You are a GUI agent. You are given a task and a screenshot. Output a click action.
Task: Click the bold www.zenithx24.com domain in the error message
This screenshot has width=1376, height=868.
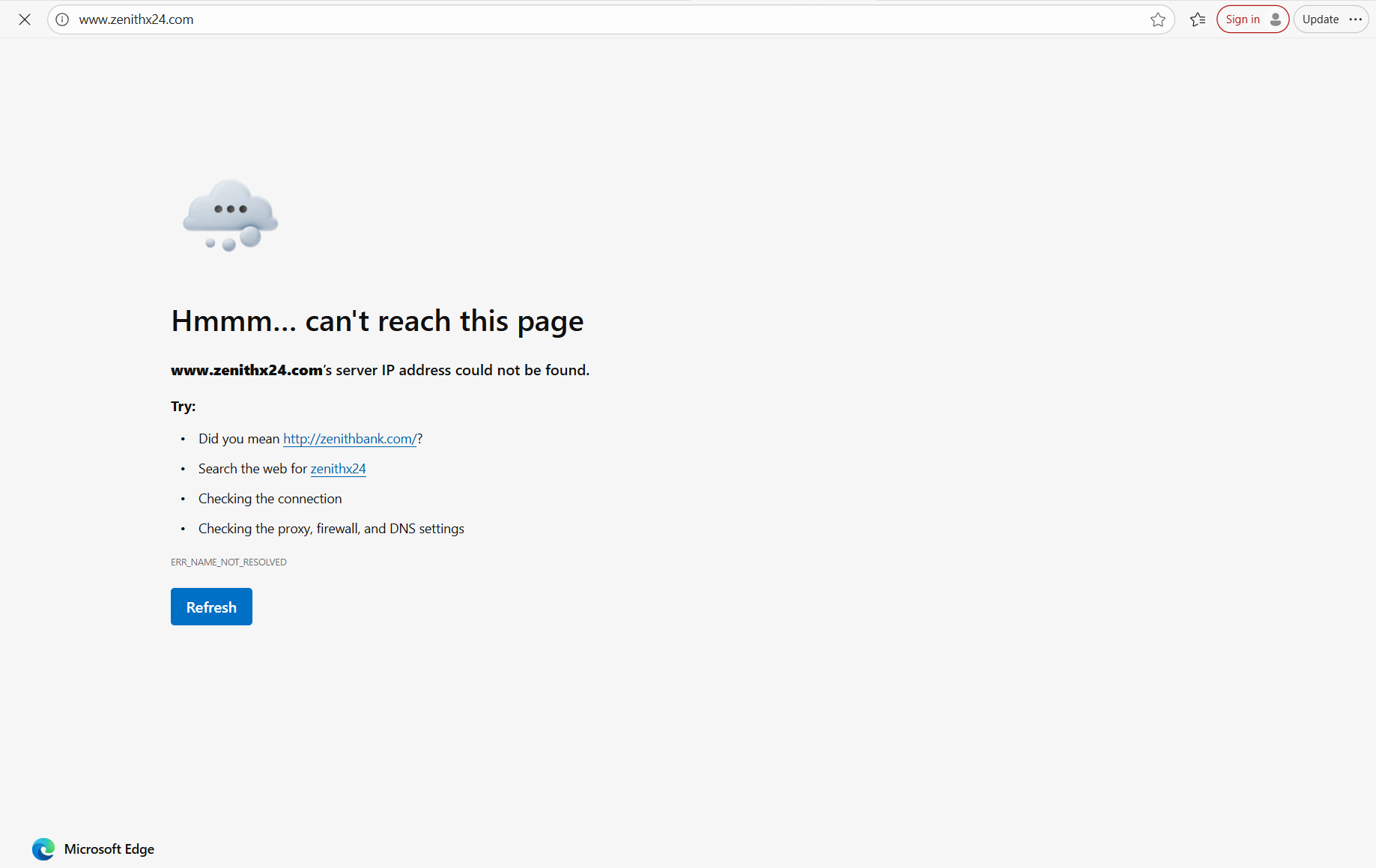point(246,370)
